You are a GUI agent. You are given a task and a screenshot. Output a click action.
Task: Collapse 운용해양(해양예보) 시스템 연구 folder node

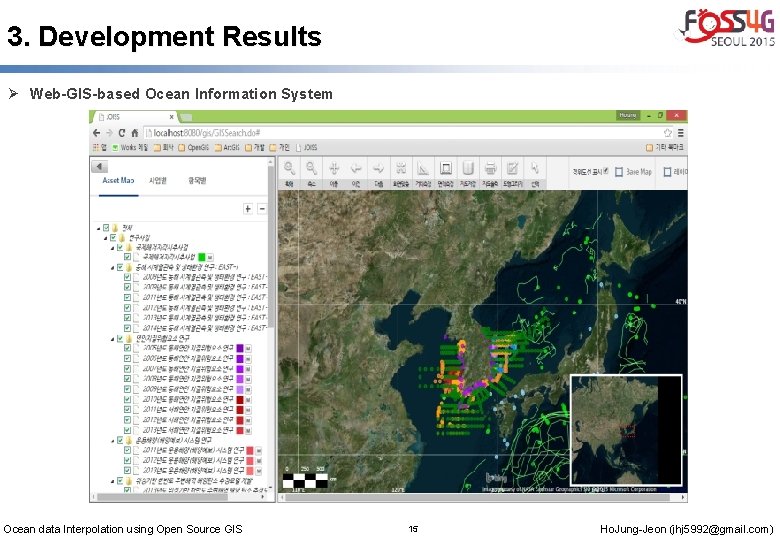tap(112, 441)
